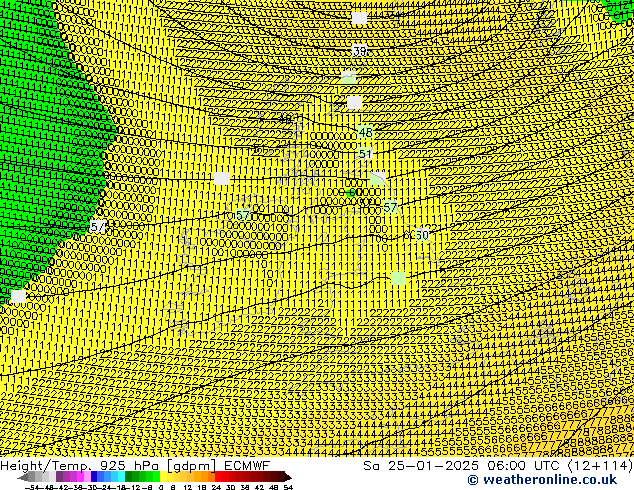The width and height of the screenshot is (634, 490).
Task: Click the '12' legend scale value
Action: (188, 488)
